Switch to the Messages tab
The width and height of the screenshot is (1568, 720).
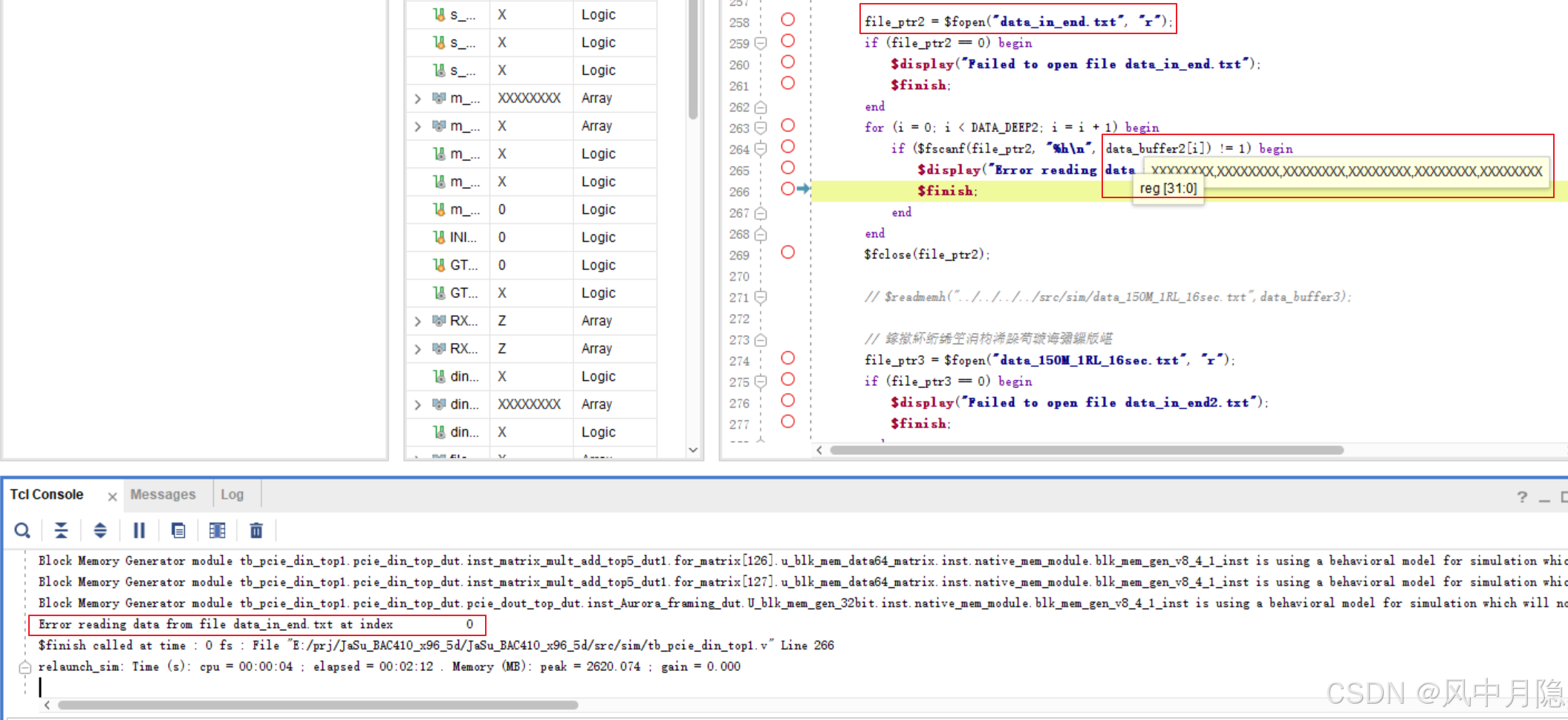(162, 494)
